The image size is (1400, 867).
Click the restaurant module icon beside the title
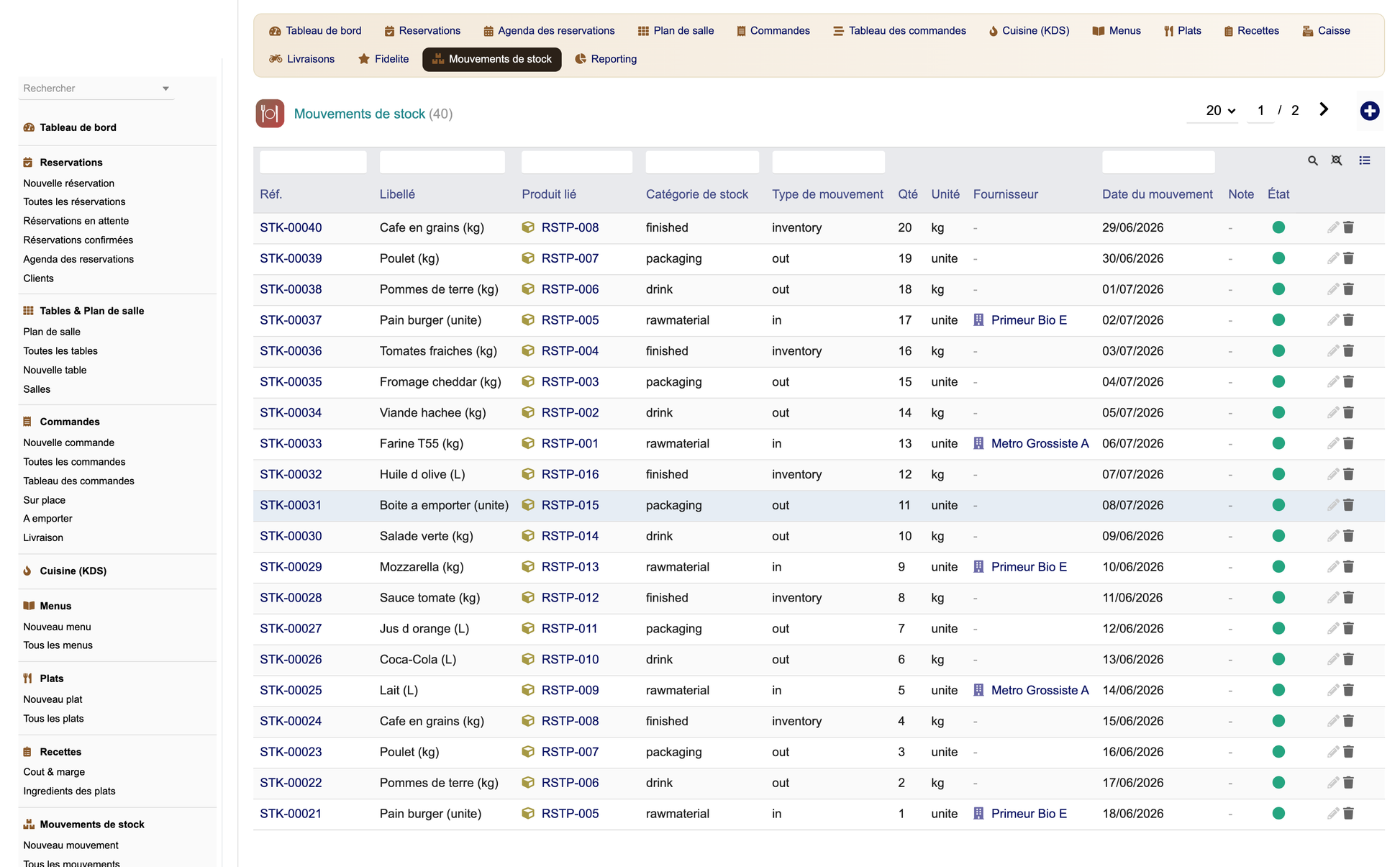270,114
